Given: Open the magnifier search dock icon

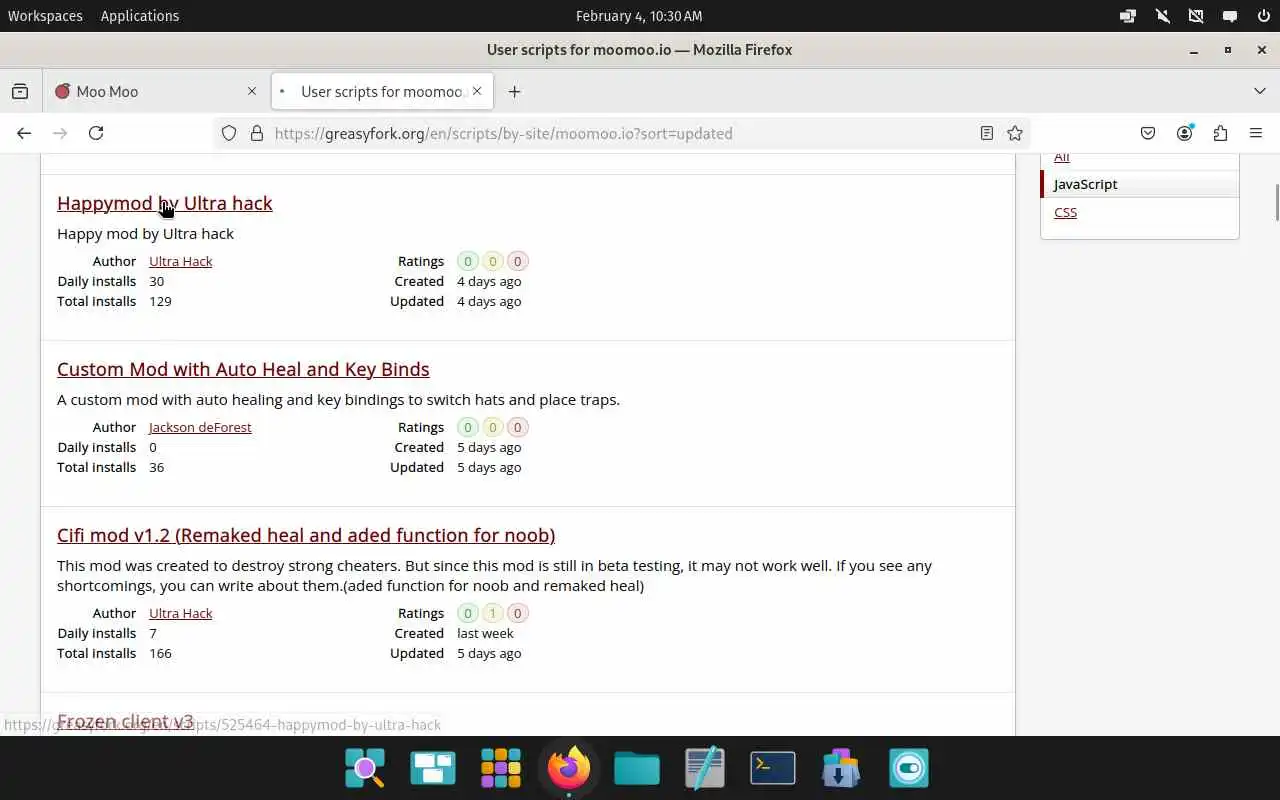Looking at the screenshot, I should coord(365,768).
